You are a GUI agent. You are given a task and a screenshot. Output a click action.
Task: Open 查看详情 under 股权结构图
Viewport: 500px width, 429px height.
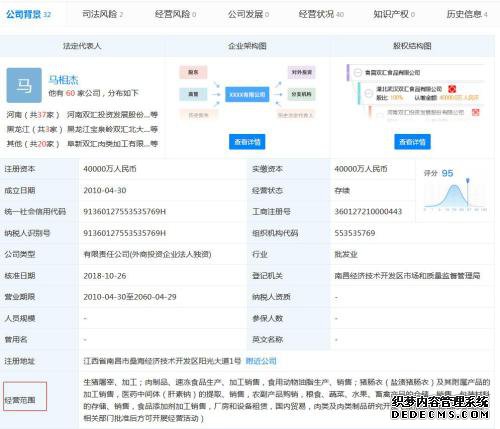[412, 142]
